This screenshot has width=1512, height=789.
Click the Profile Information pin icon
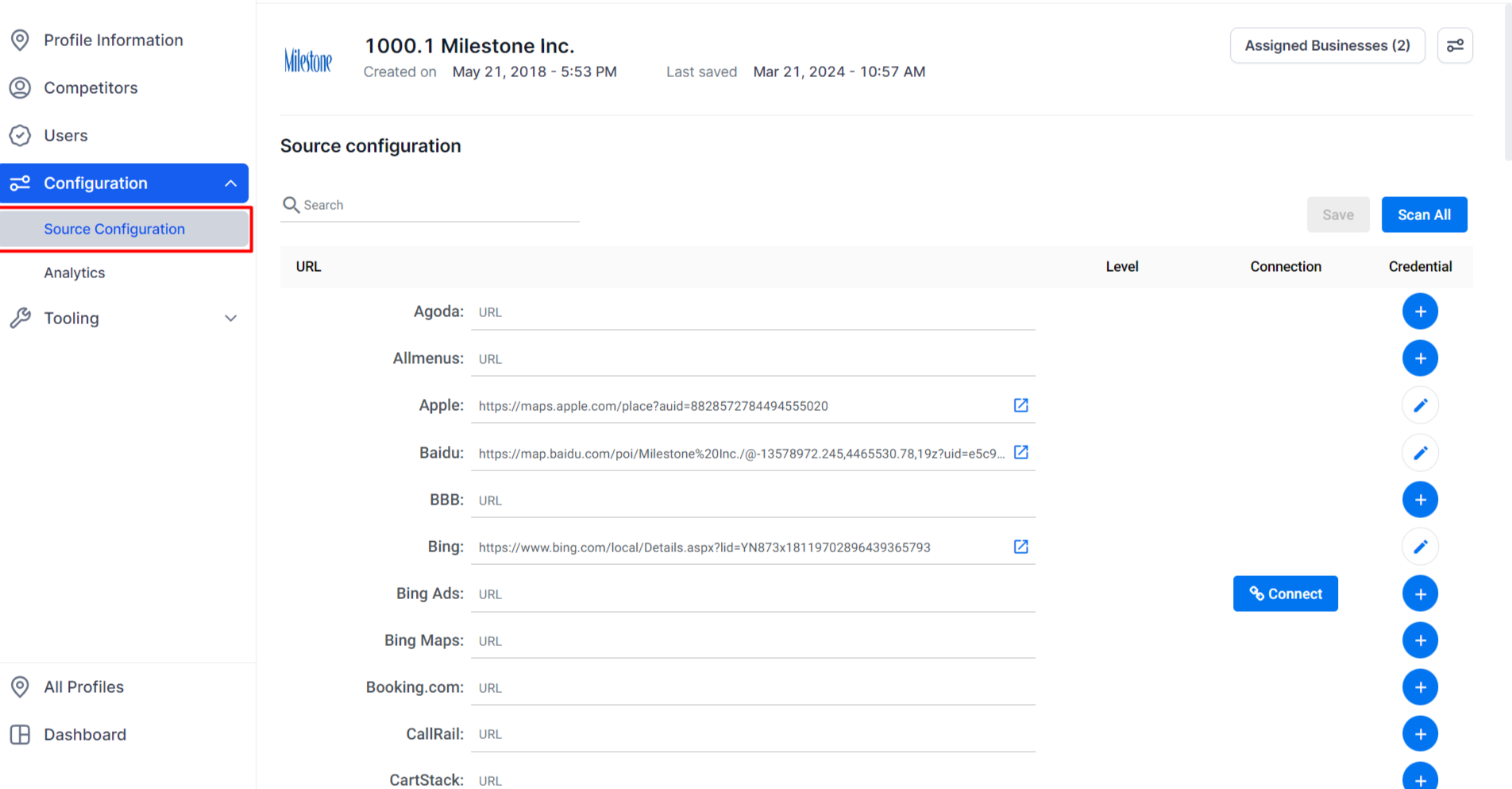20,40
